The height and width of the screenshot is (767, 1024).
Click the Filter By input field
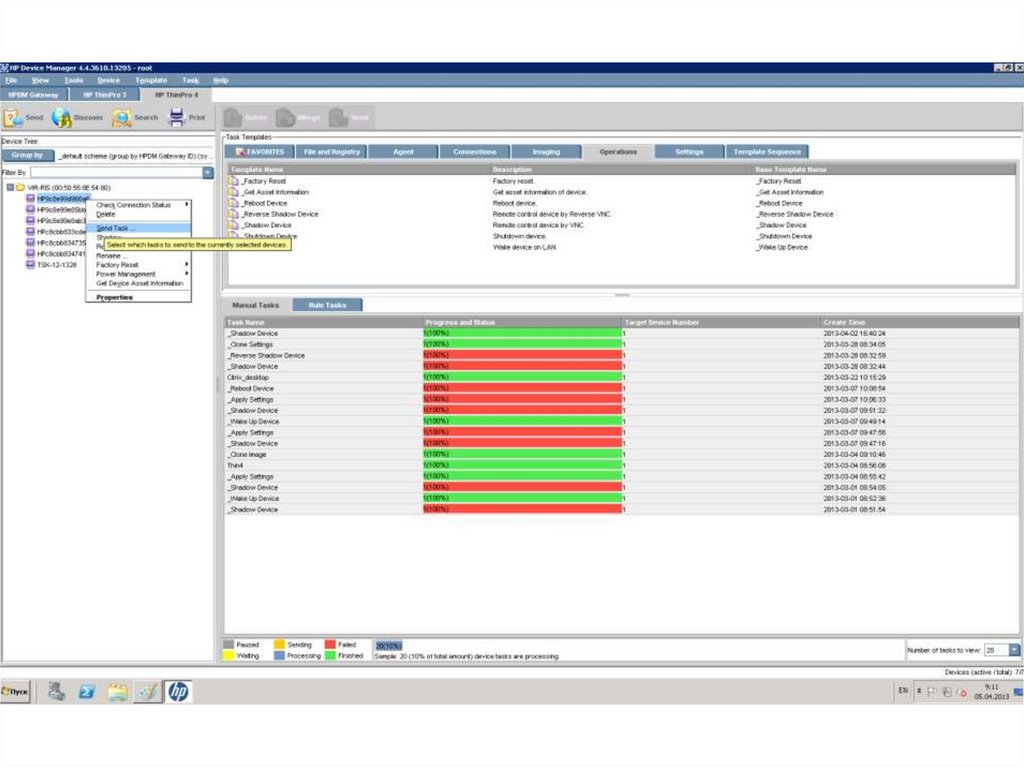(x=116, y=172)
